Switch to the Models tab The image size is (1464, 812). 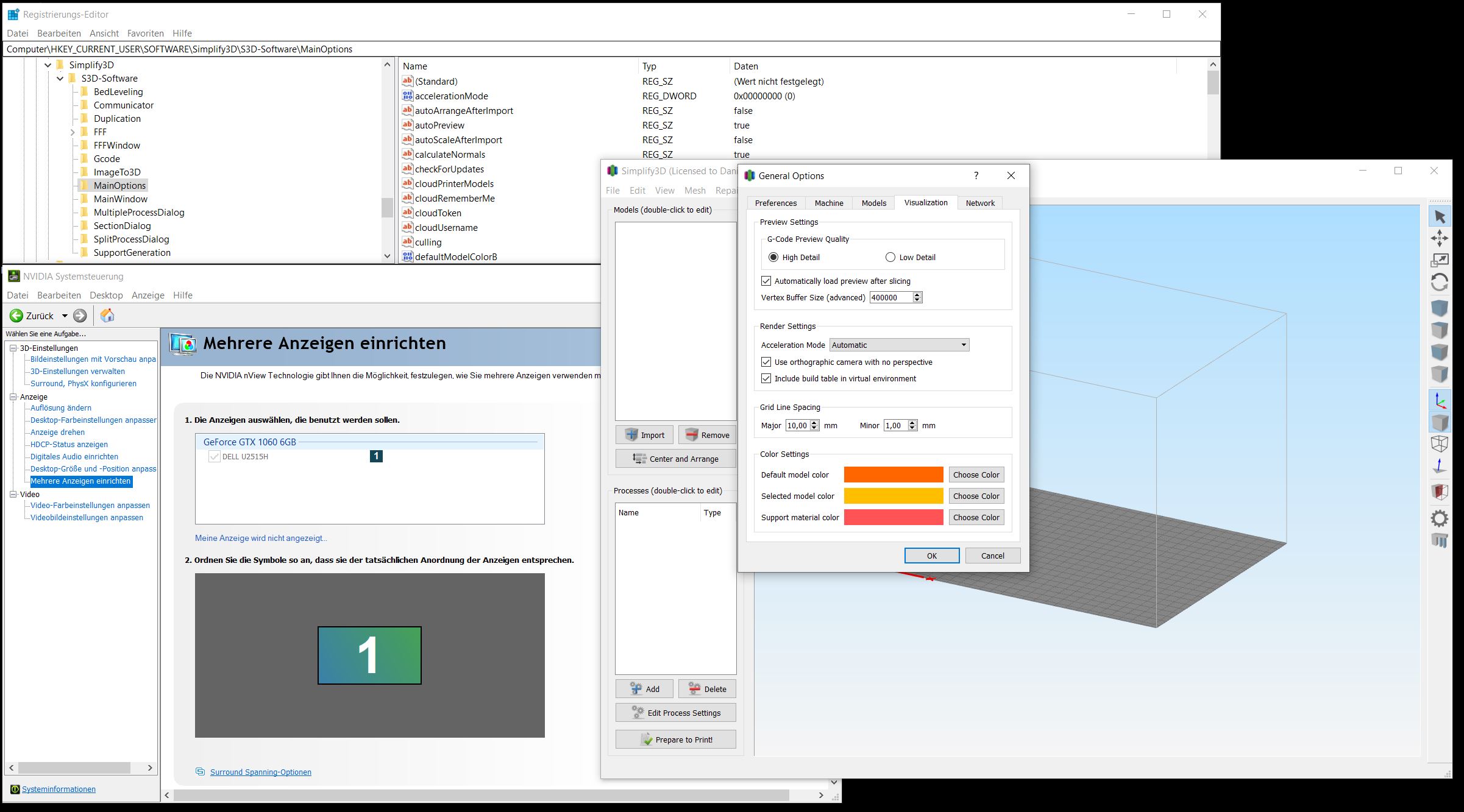pos(874,203)
